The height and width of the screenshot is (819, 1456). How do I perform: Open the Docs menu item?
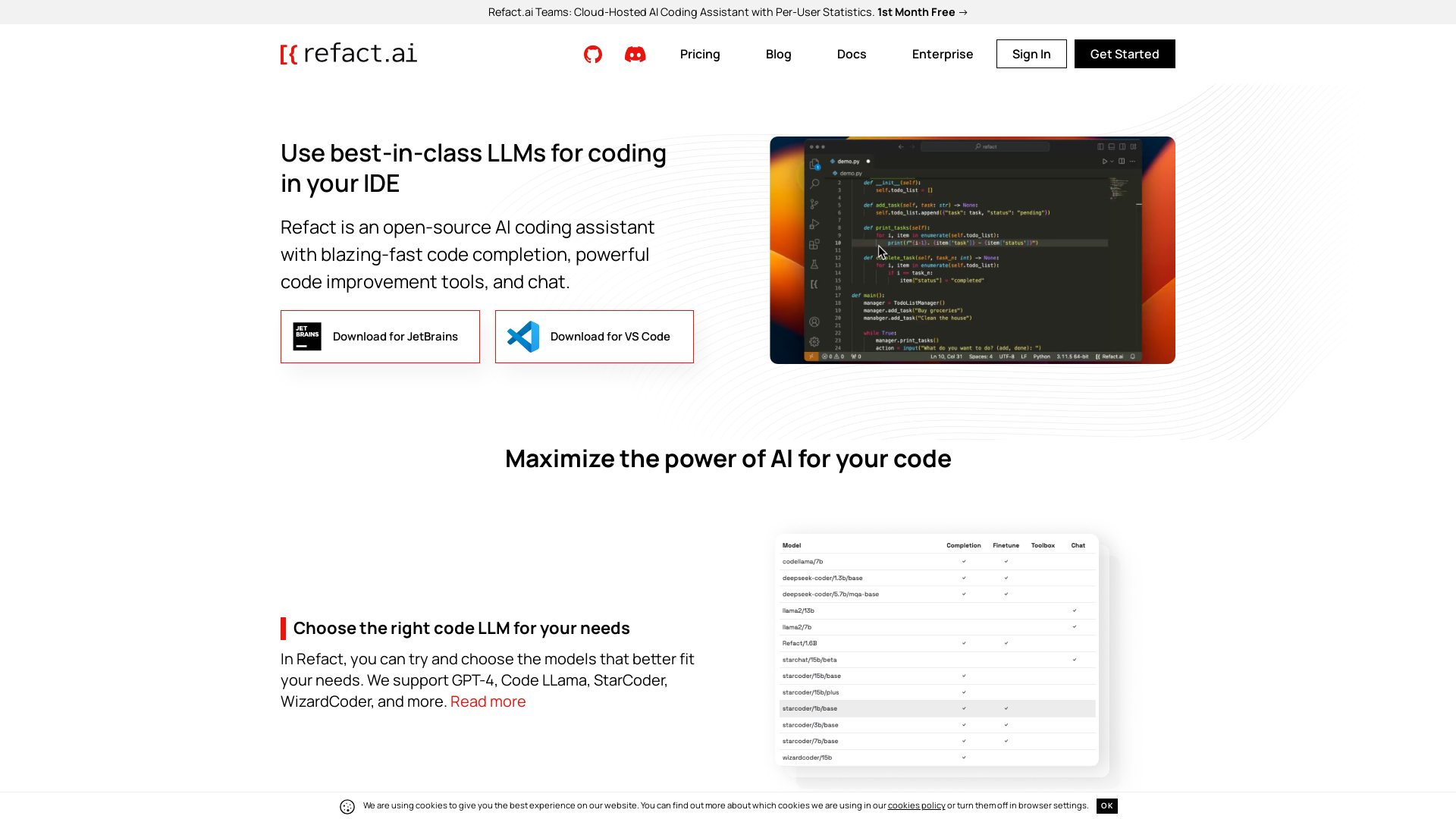[x=852, y=54]
